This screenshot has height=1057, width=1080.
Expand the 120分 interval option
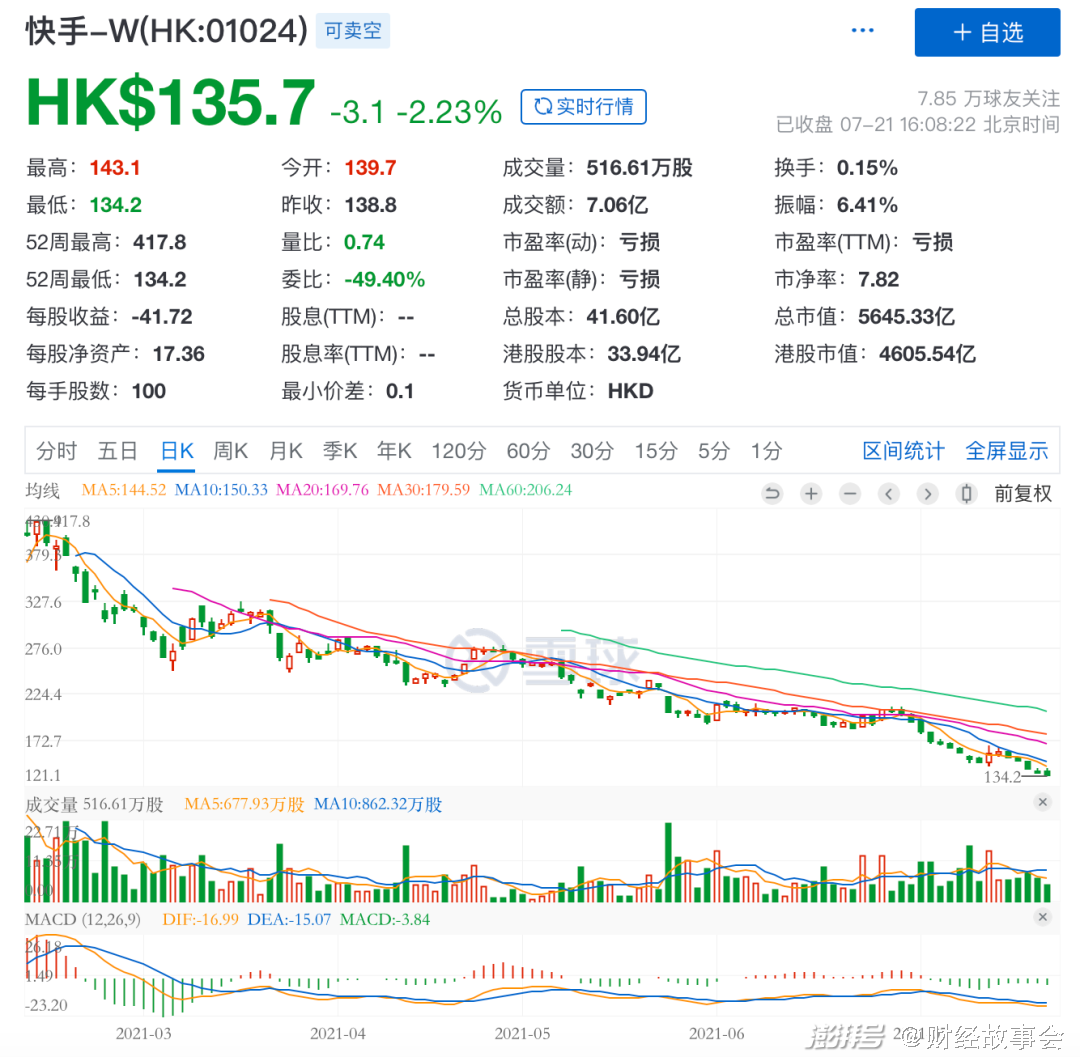459,451
